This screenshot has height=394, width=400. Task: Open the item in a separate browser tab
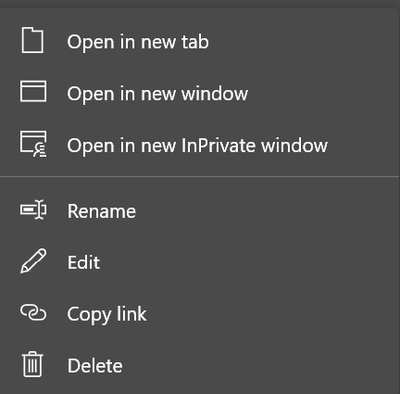tap(200, 42)
